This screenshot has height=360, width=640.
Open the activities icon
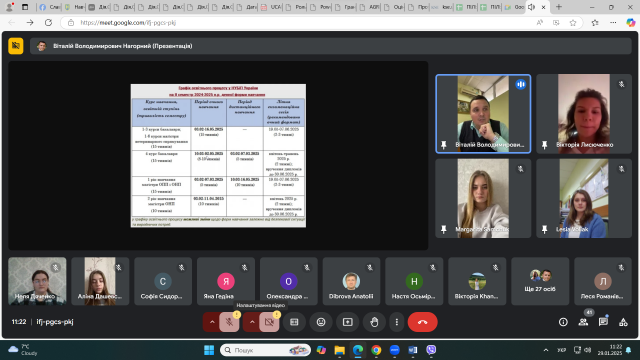623,322
